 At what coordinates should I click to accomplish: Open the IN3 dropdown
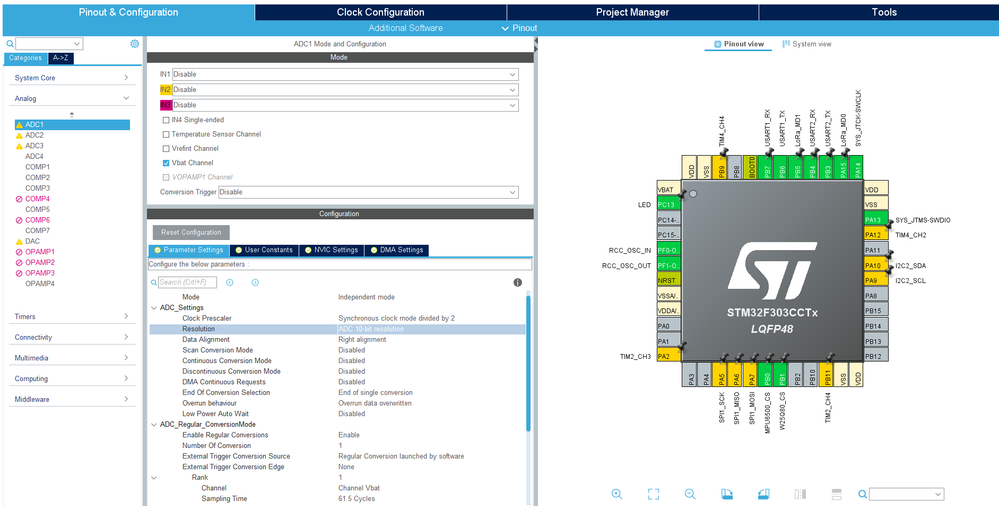[x=345, y=105]
